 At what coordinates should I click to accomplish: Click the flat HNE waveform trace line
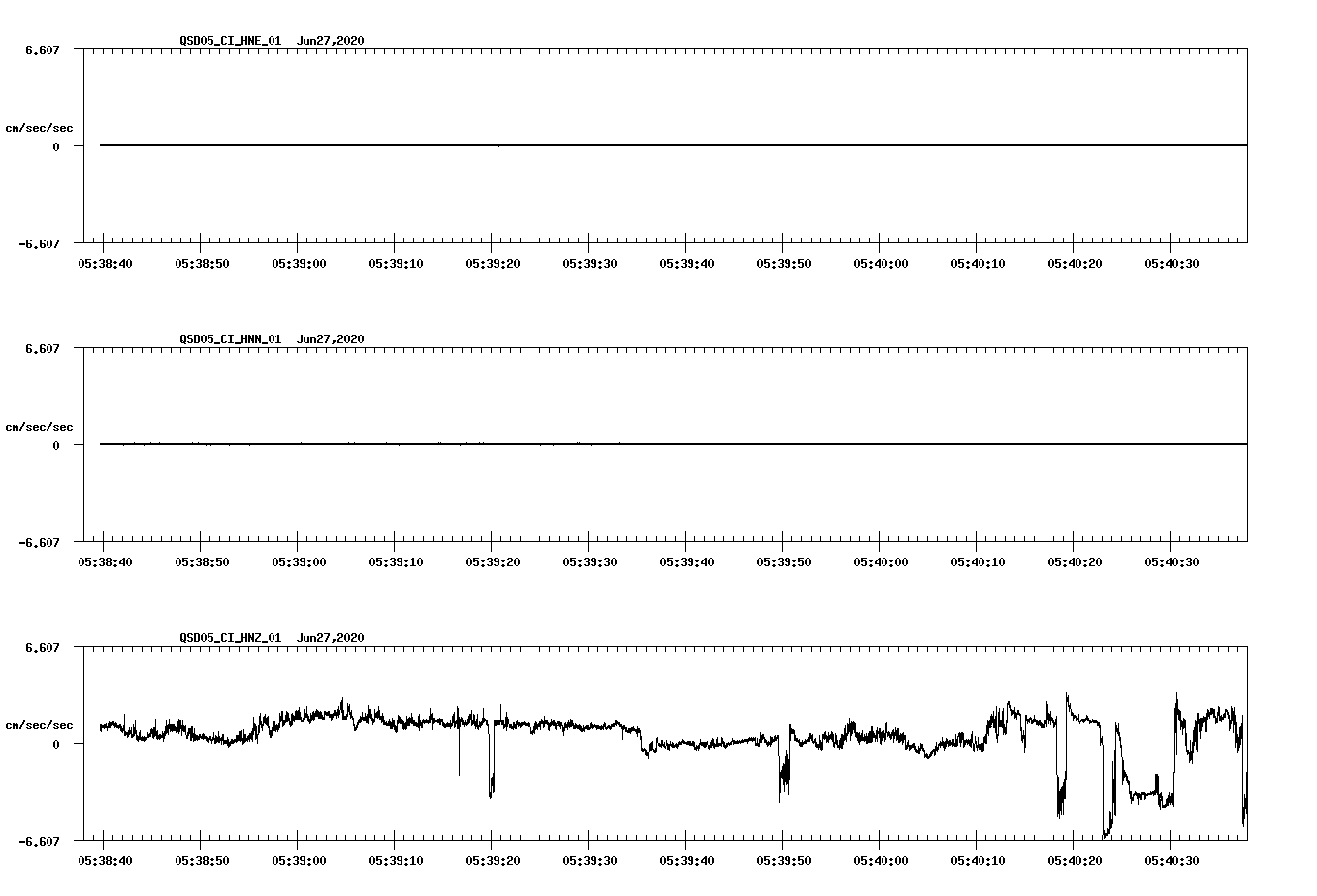(673, 145)
